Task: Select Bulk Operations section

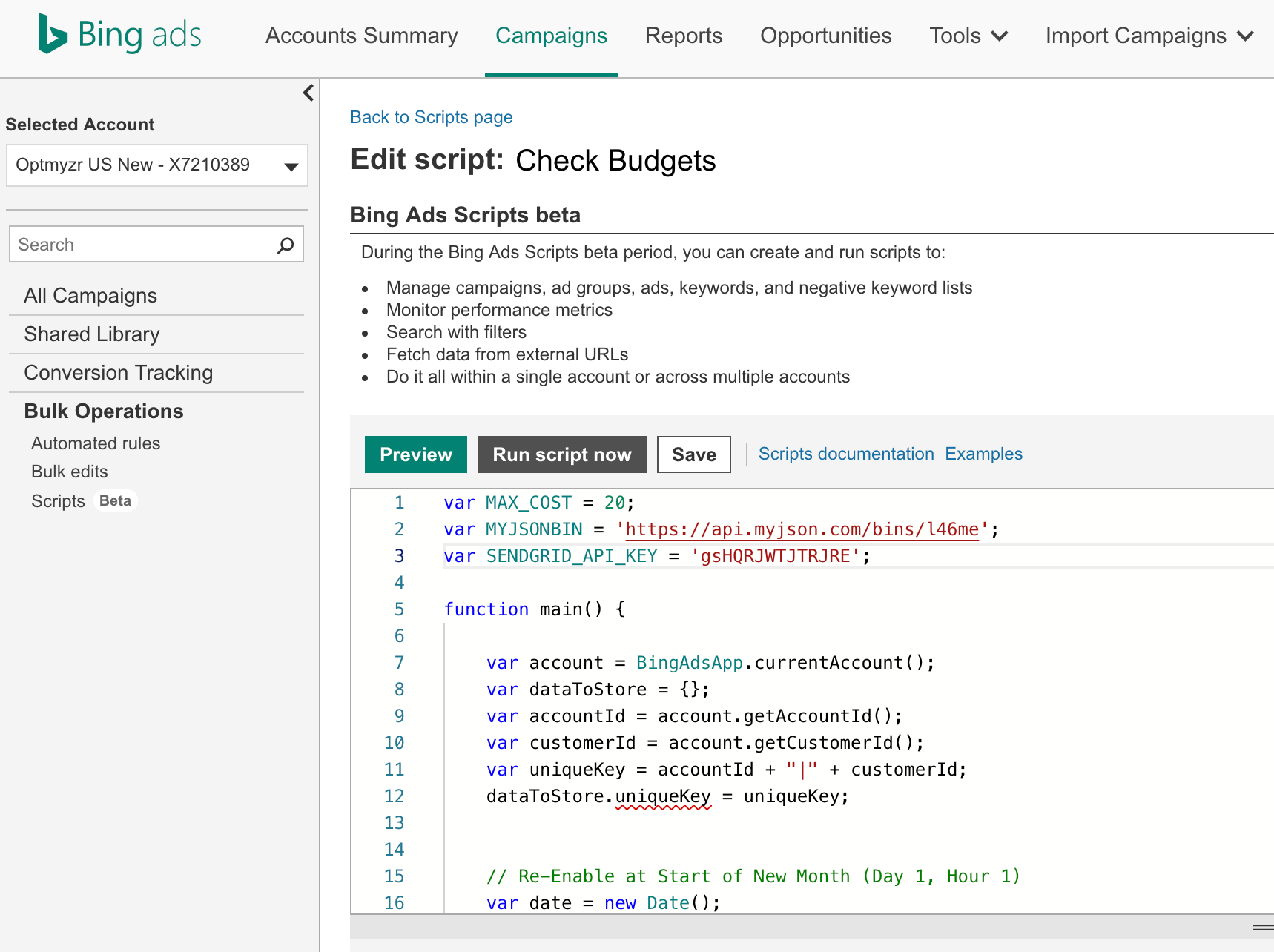Action: [104, 411]
